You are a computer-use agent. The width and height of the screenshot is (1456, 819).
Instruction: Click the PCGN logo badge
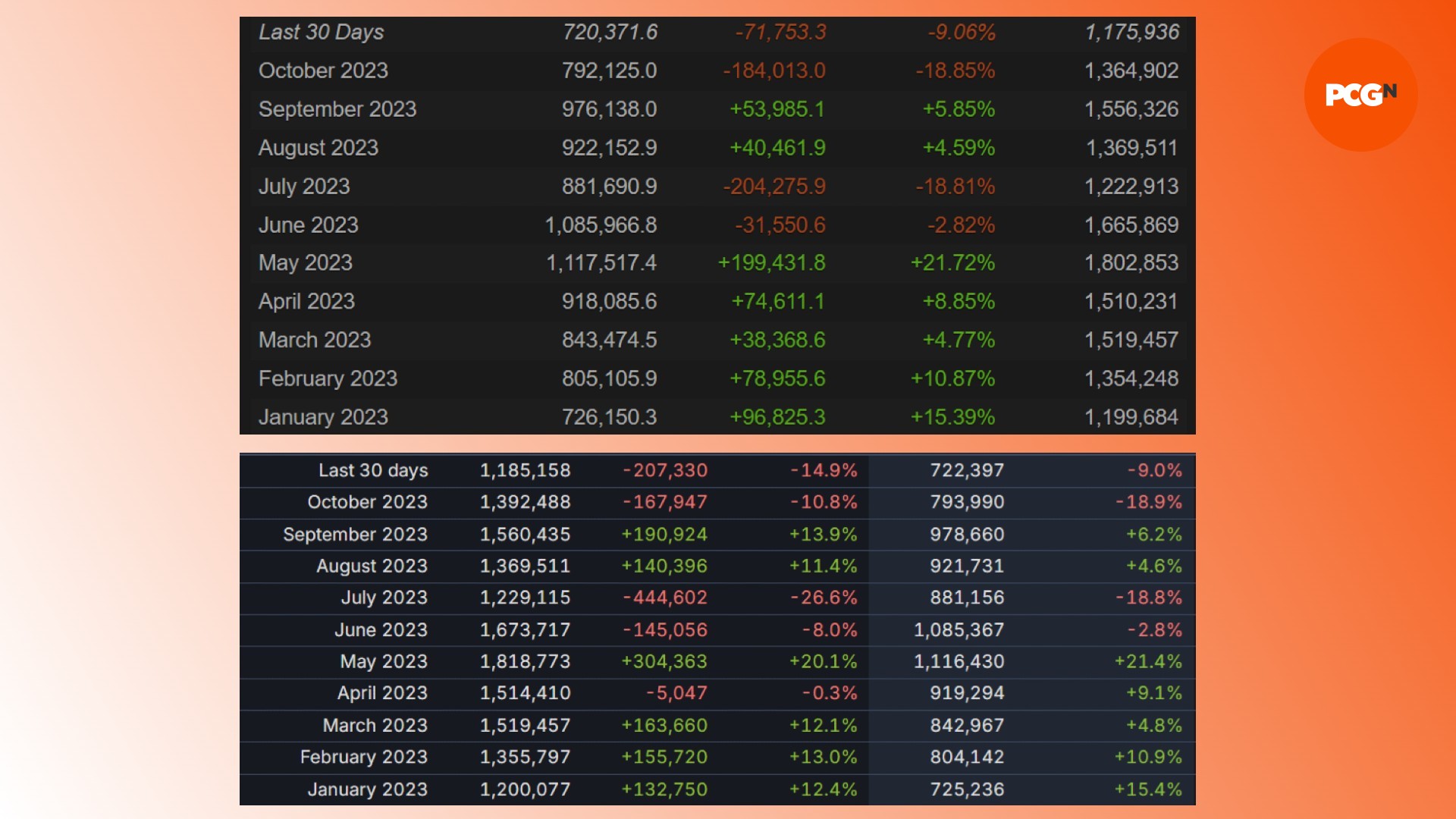1360,95
